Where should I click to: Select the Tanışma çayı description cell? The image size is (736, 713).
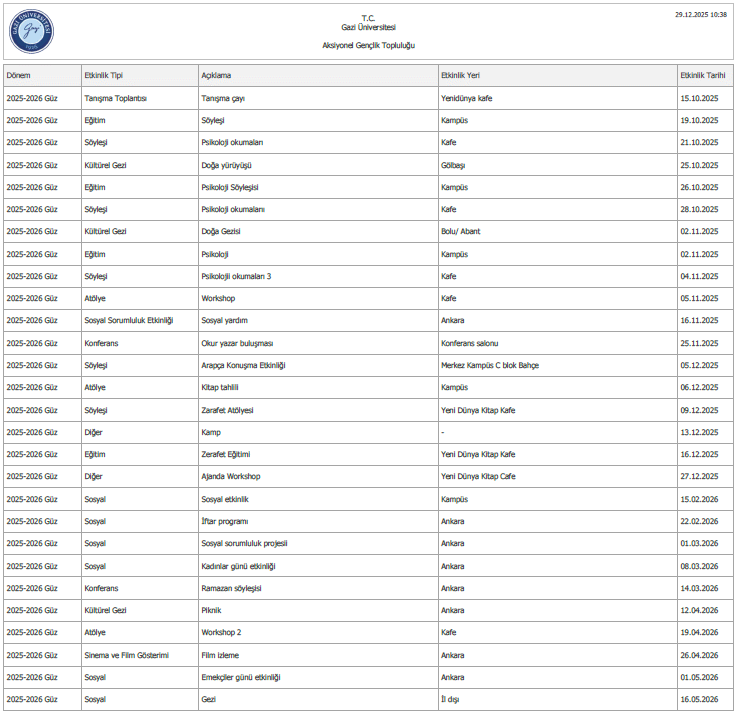tap(223, 98)
